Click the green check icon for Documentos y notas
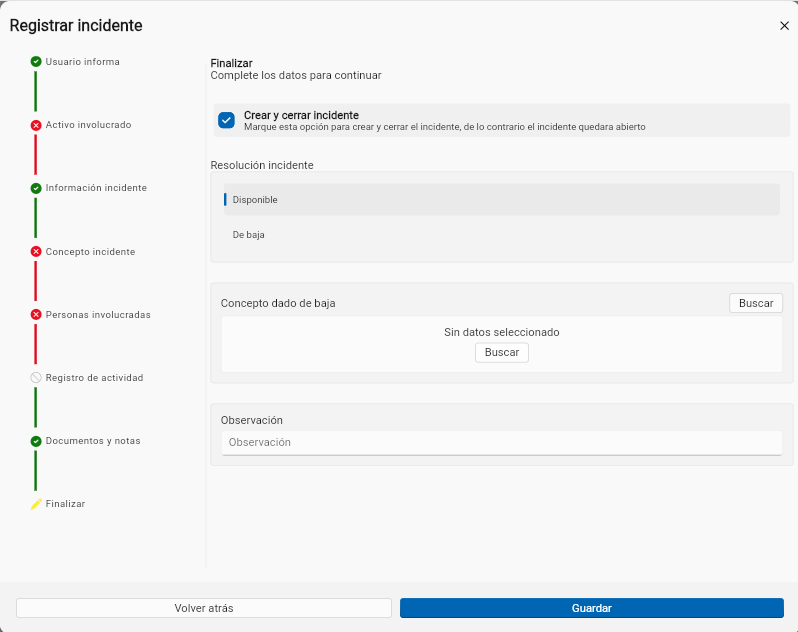This screenshot has height=632, width=798. click(36, 441)
